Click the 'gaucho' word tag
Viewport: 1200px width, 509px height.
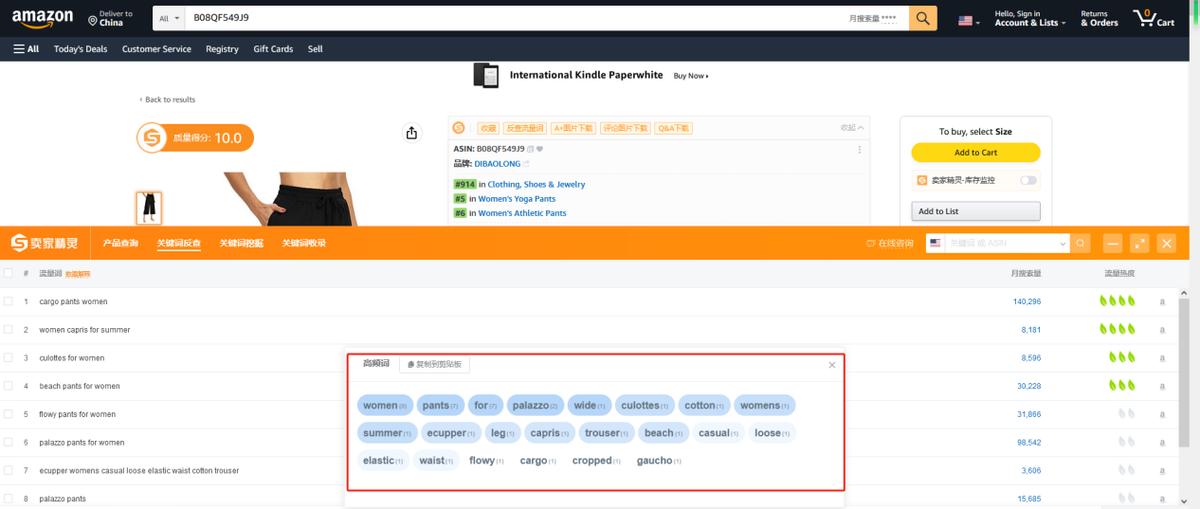click(659, 461)
